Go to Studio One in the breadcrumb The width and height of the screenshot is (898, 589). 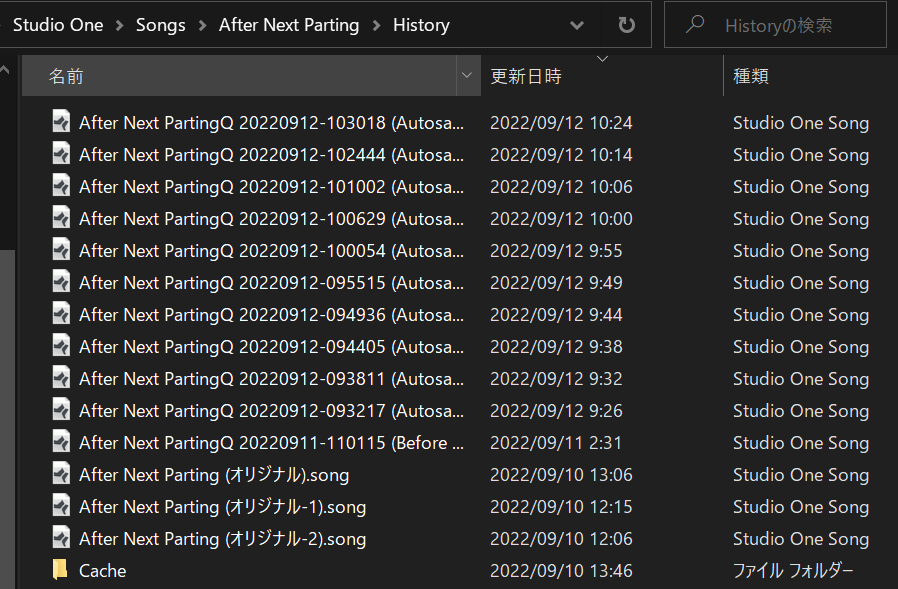[58, 25]
